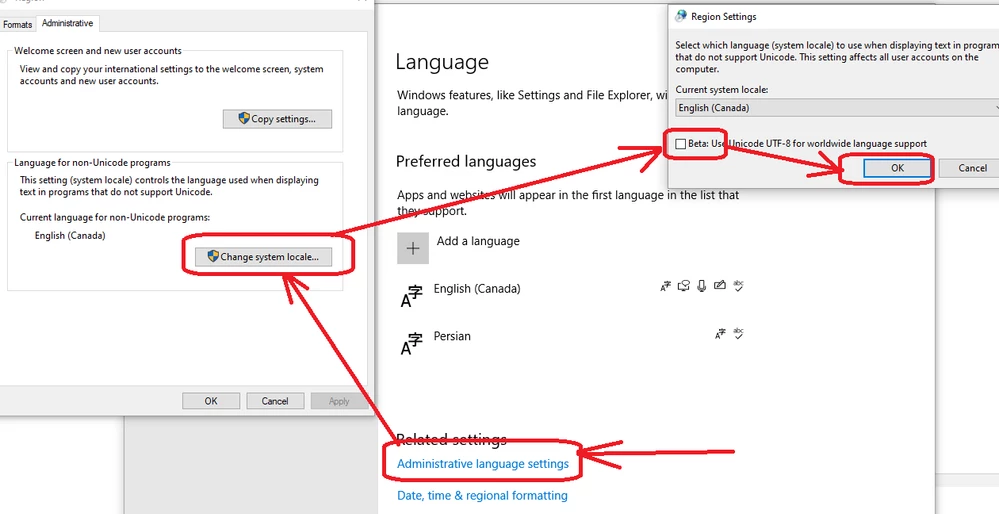999x514 pixels.
Task: Click Cancel in the Region dialog
Action: [x=275, y=401]
